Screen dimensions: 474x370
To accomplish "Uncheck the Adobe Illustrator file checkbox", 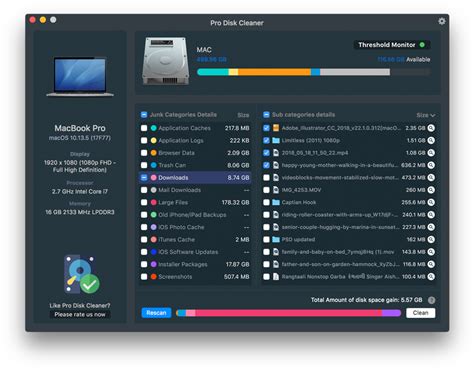I will point(266,128).
